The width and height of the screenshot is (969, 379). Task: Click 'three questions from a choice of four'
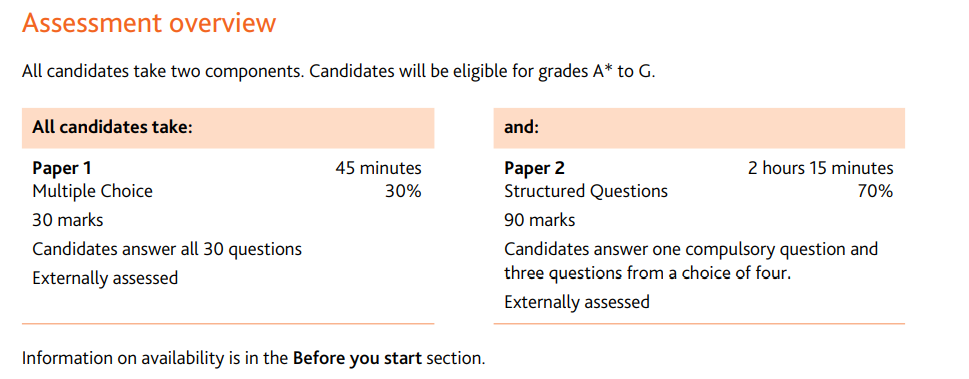pos(648,273)
